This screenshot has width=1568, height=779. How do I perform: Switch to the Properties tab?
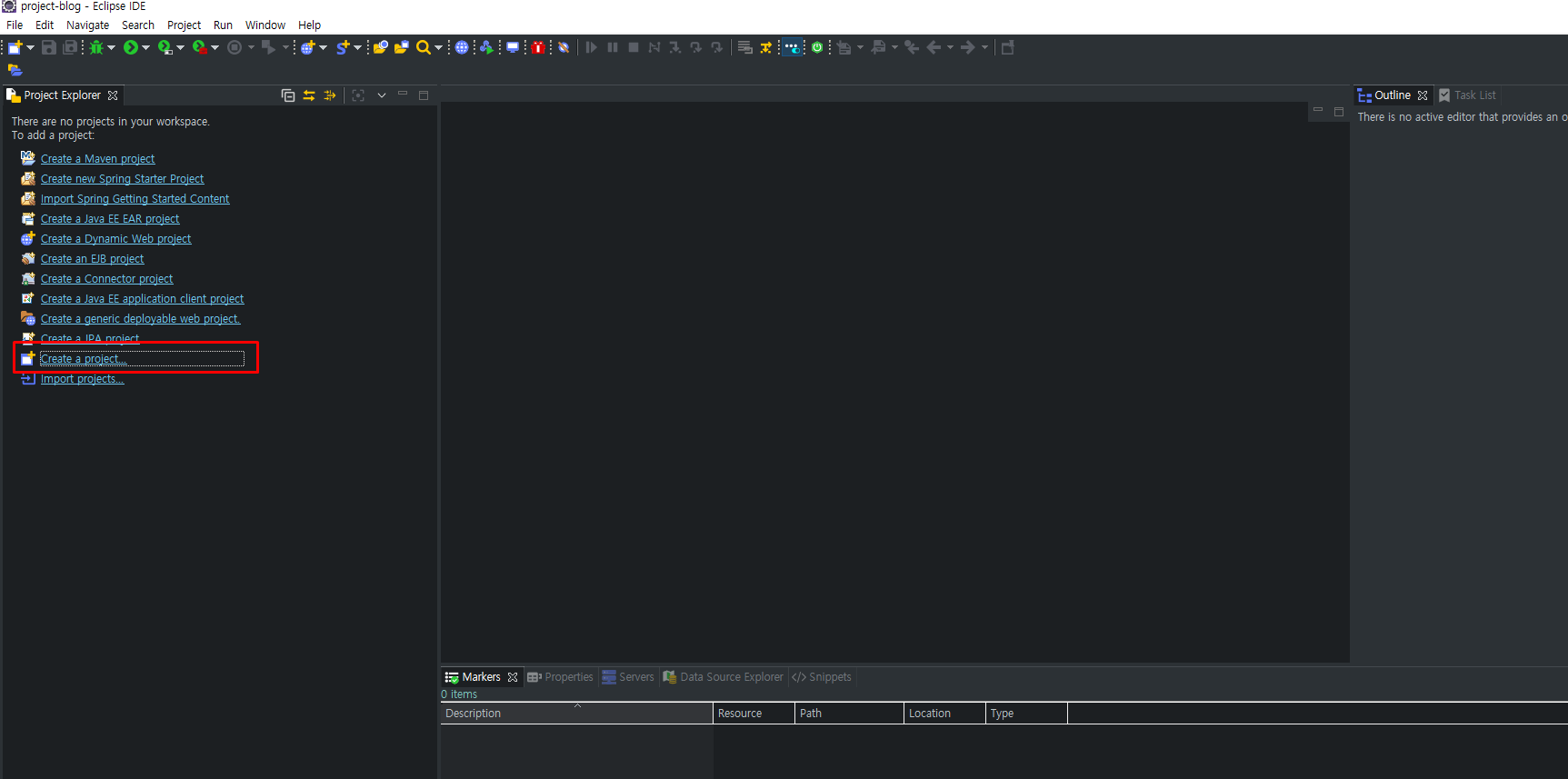[560, 677]
